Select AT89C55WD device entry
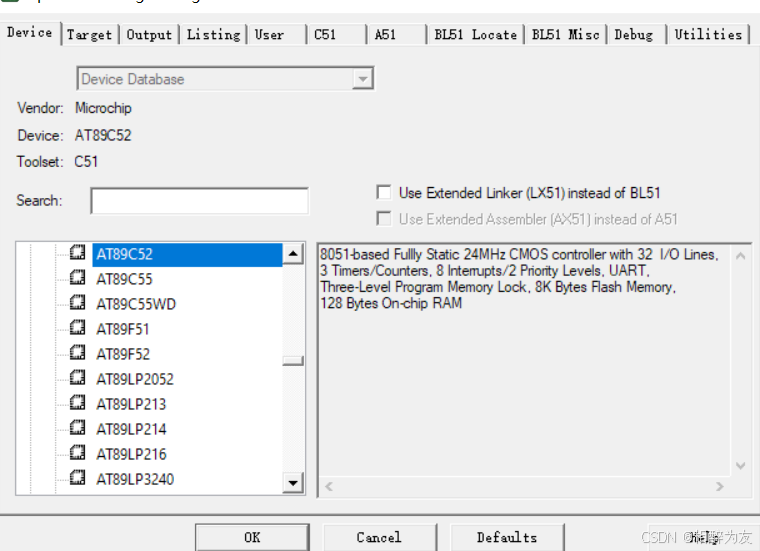The height and width of the screenshot is (551, 760). [x=136, y=305]
